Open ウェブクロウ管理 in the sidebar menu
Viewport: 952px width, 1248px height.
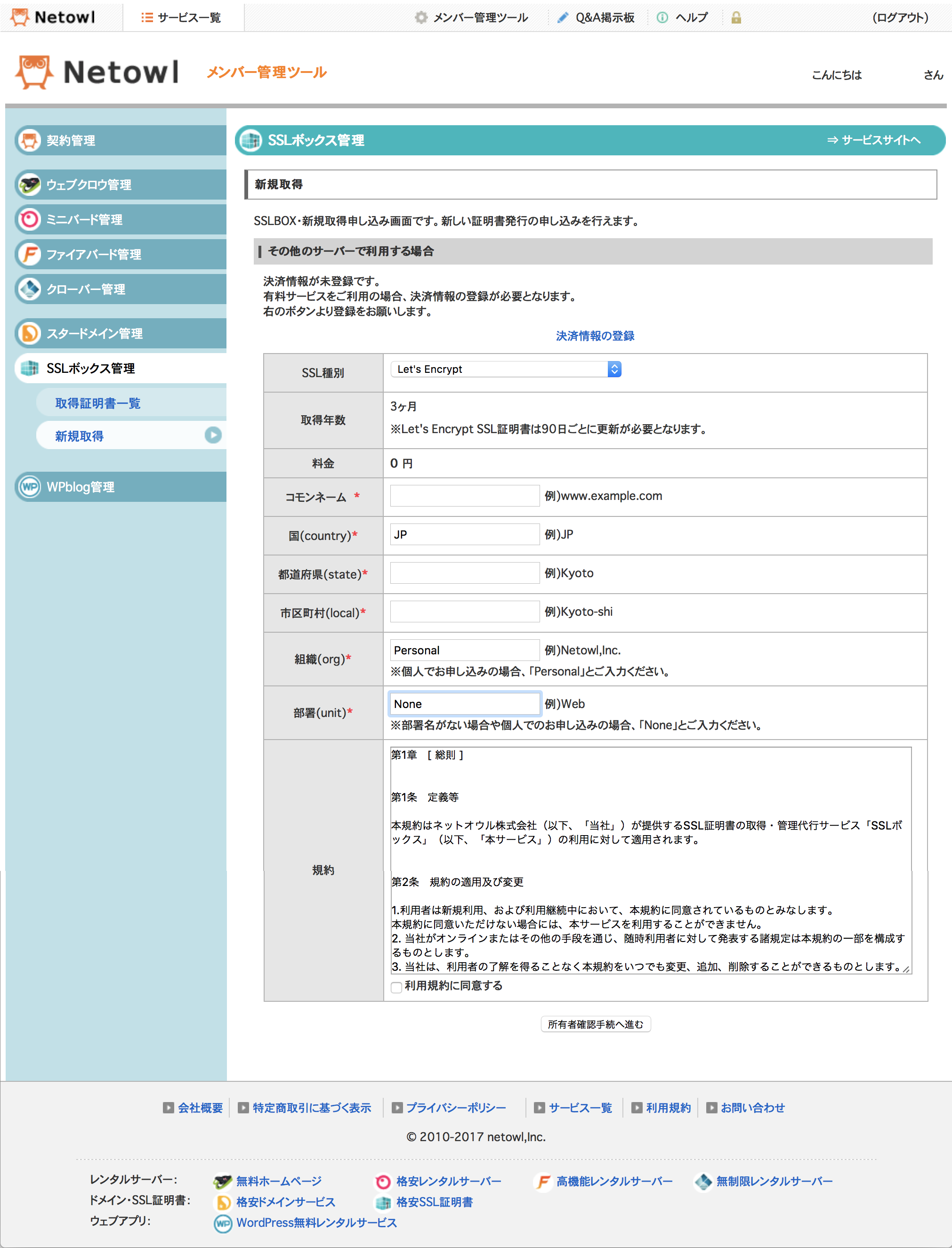tap(120, 184)
